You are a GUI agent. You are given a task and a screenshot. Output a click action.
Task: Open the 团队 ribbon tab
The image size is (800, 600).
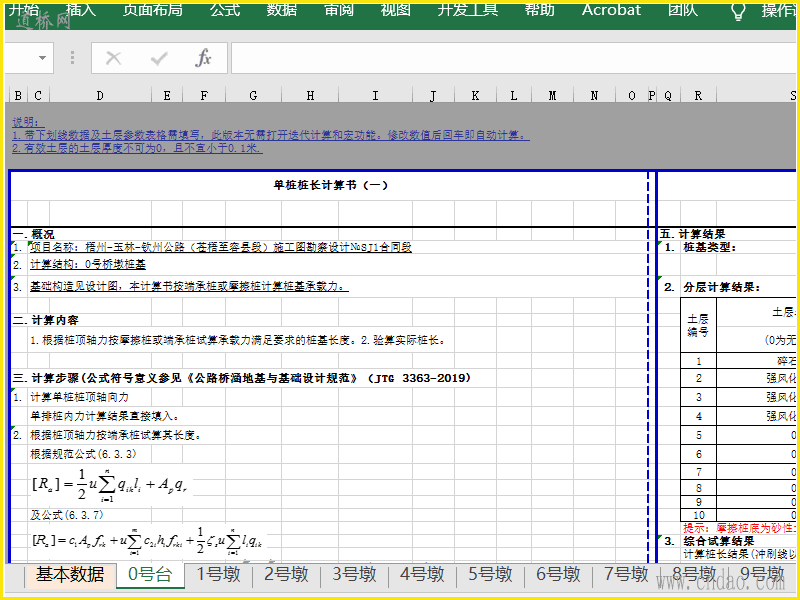click(x=683, y=10)
